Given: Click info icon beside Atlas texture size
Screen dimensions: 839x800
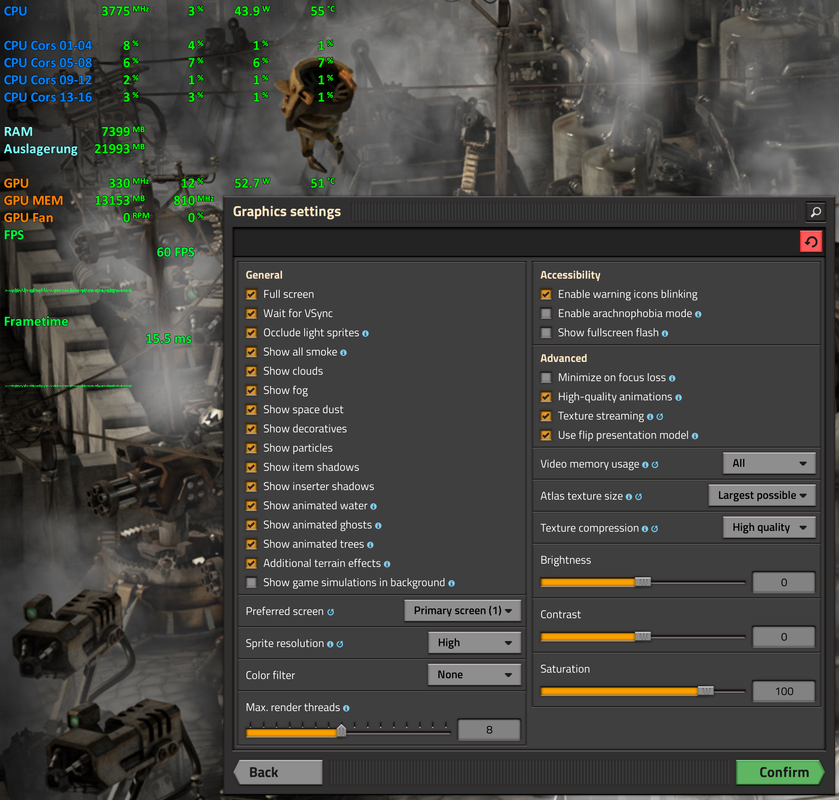Looking at the screenshot, I should point(629,497).
